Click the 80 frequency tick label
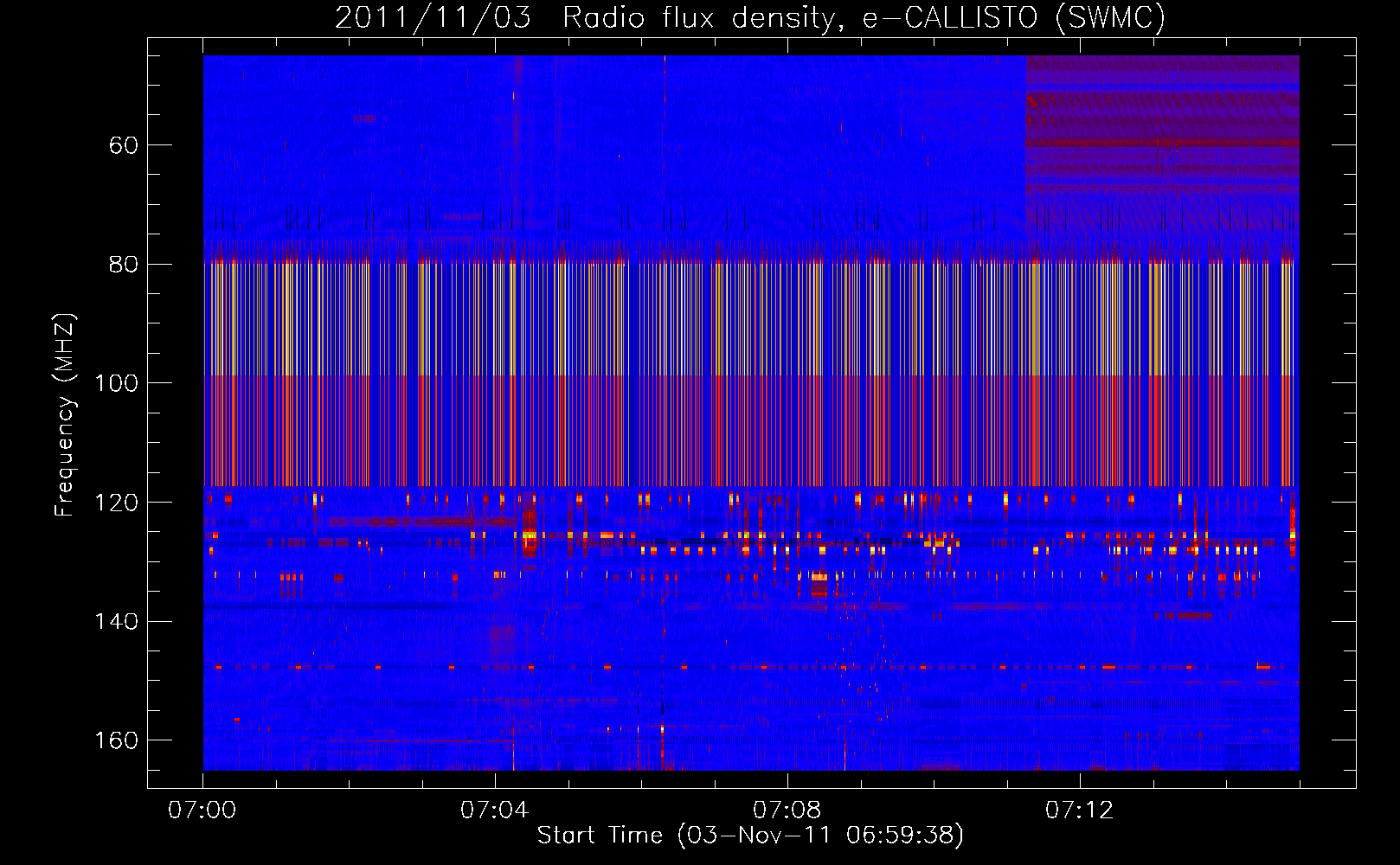Image resolution: width=1400 pixels, height=865 pixels. 124,265
